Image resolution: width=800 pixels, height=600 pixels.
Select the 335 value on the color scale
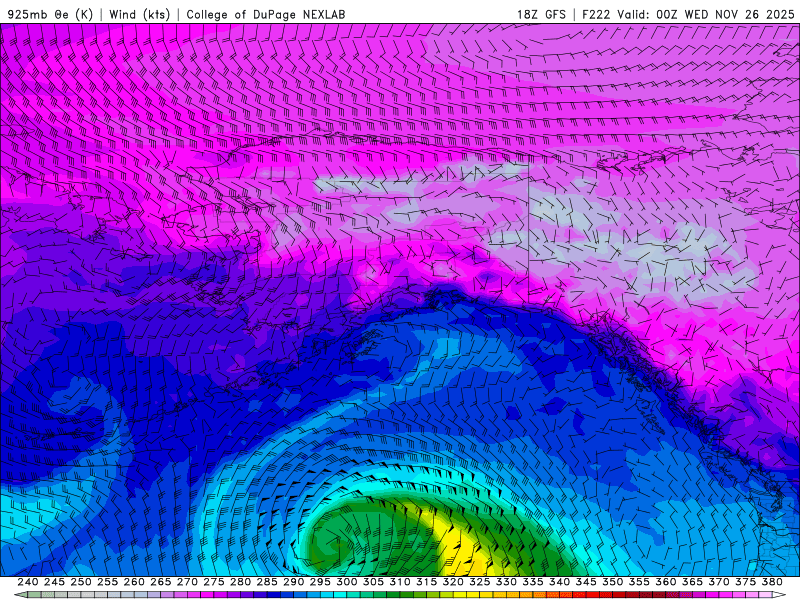click(x=533, y=582)
